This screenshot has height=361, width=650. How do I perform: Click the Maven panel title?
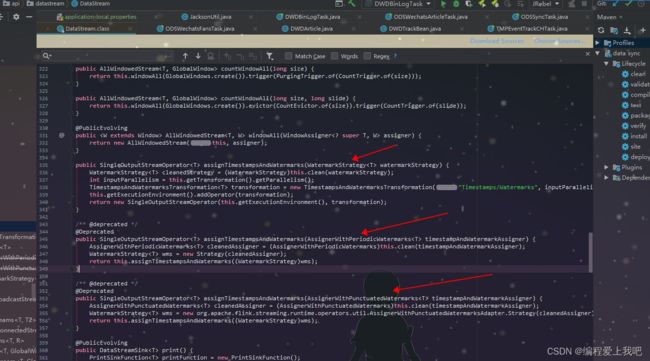coord(606,17)
